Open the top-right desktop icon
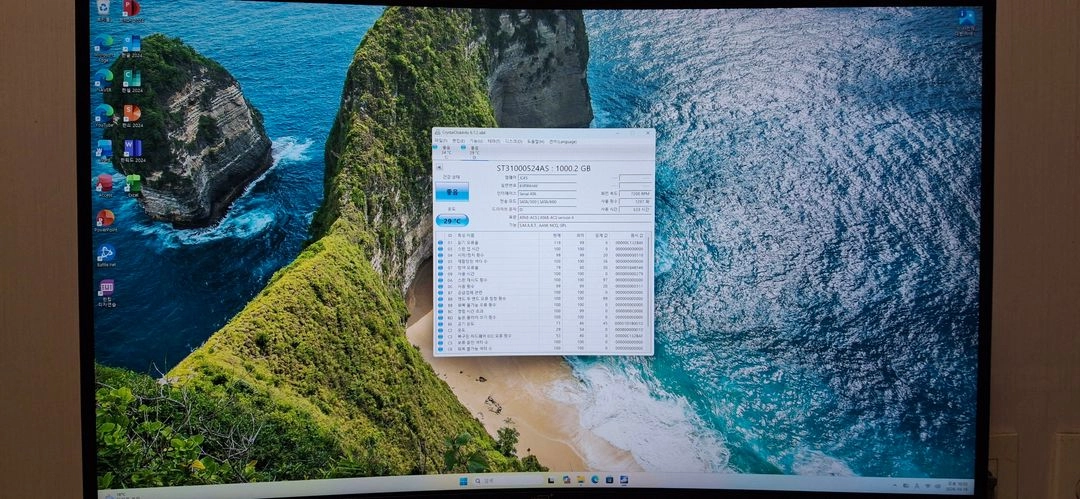Viewport: 1080px width, 499px height. click(x=967, y=21)
